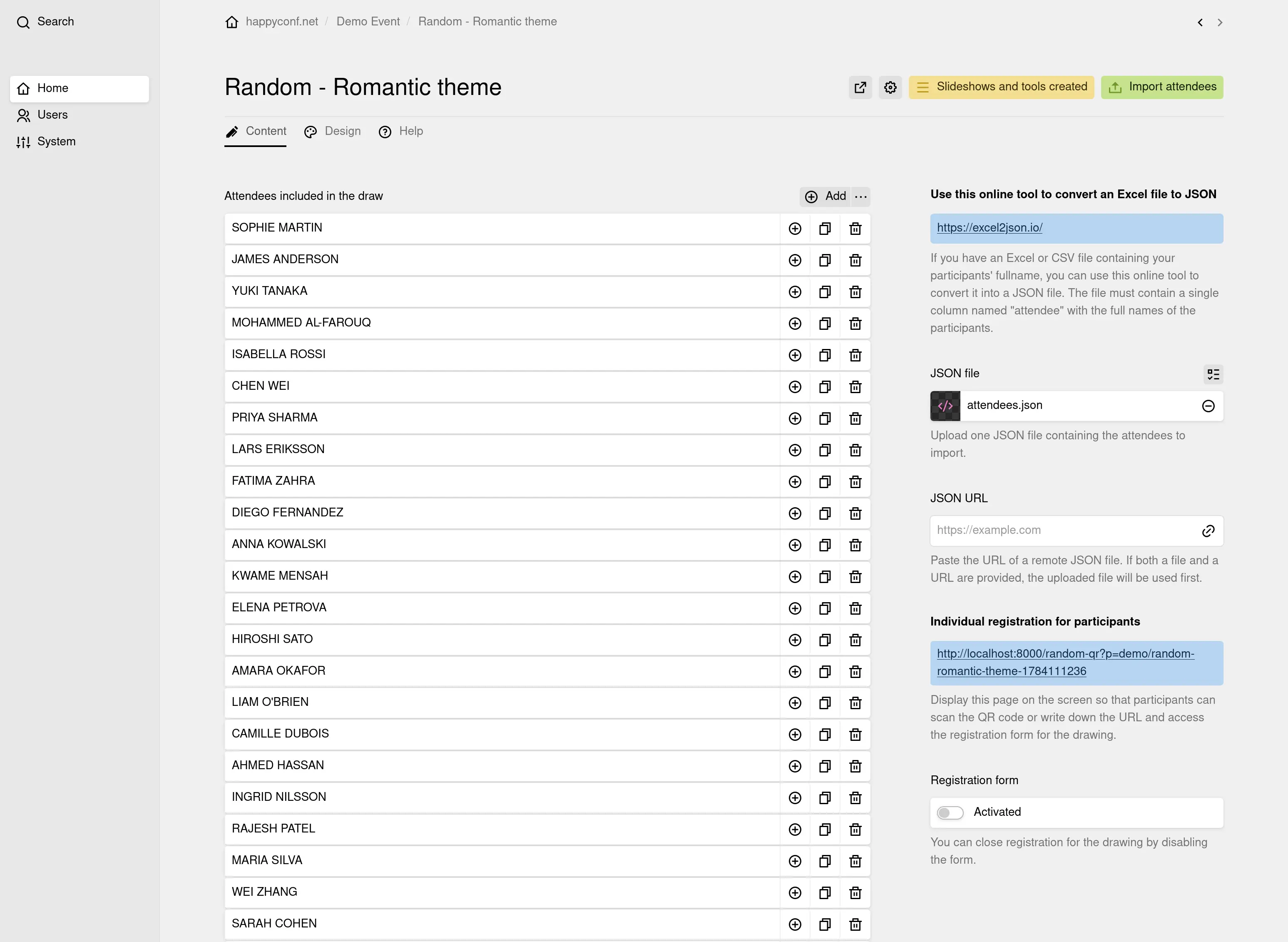Click the JSON file select-options icon
The width and height of the screenshot is (1288, 942).
pyautogui.click(x=1213, y=375)
